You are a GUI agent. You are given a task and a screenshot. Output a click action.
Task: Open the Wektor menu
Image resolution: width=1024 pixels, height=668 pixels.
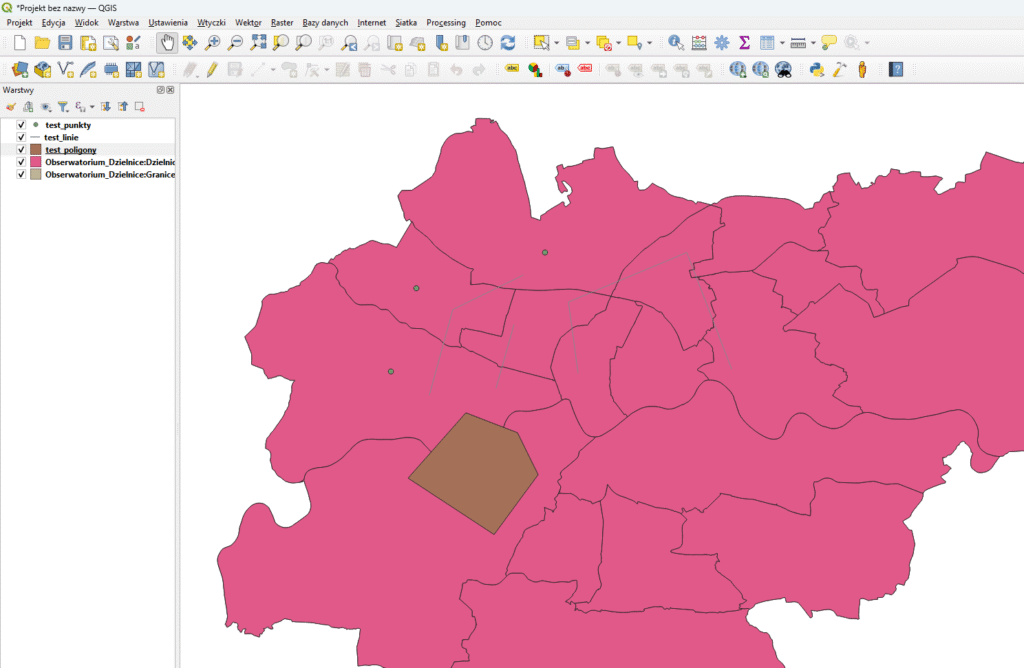pos(248,22)
